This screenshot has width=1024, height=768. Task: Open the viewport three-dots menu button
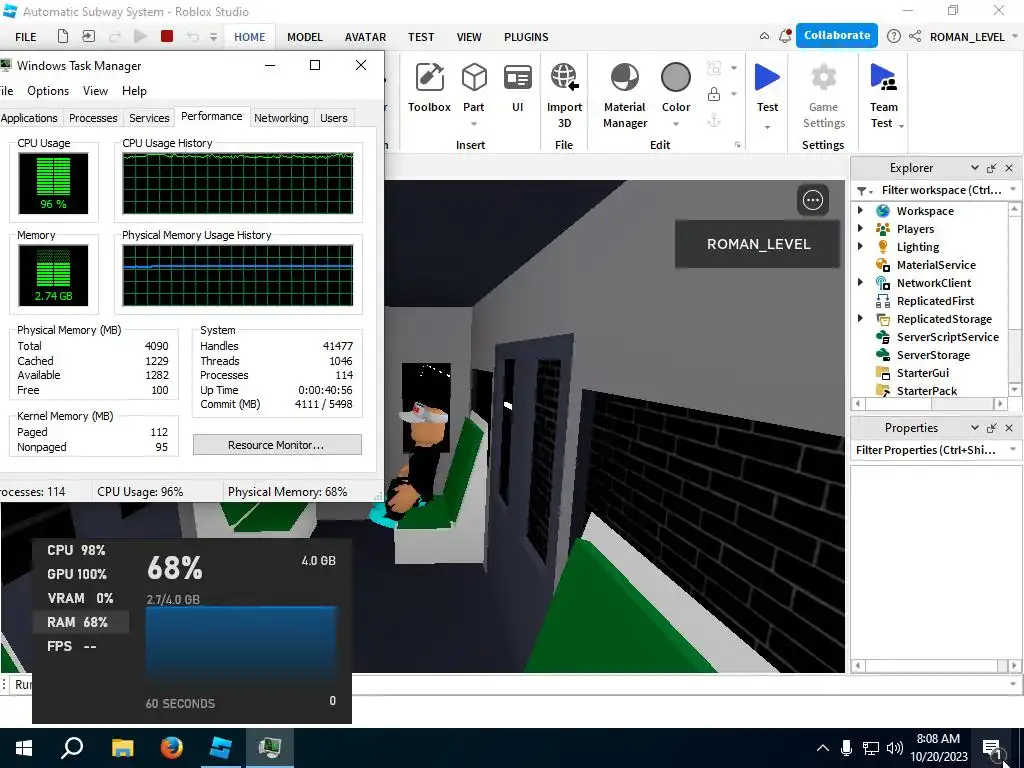pyautogui.click(x=812, y=200)
